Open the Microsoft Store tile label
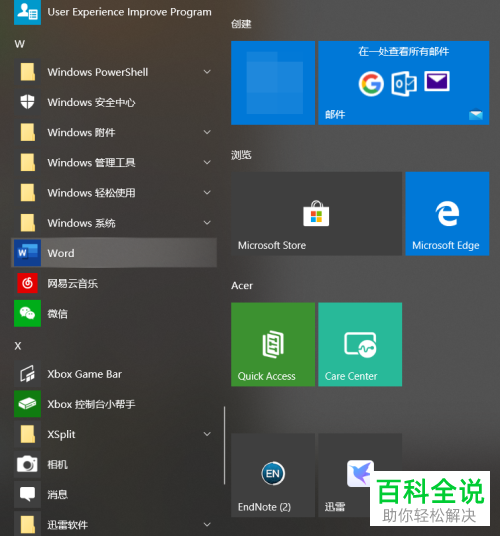Image resolution: width=500 pixels, height=536 pixels. (x=272, y=245)
